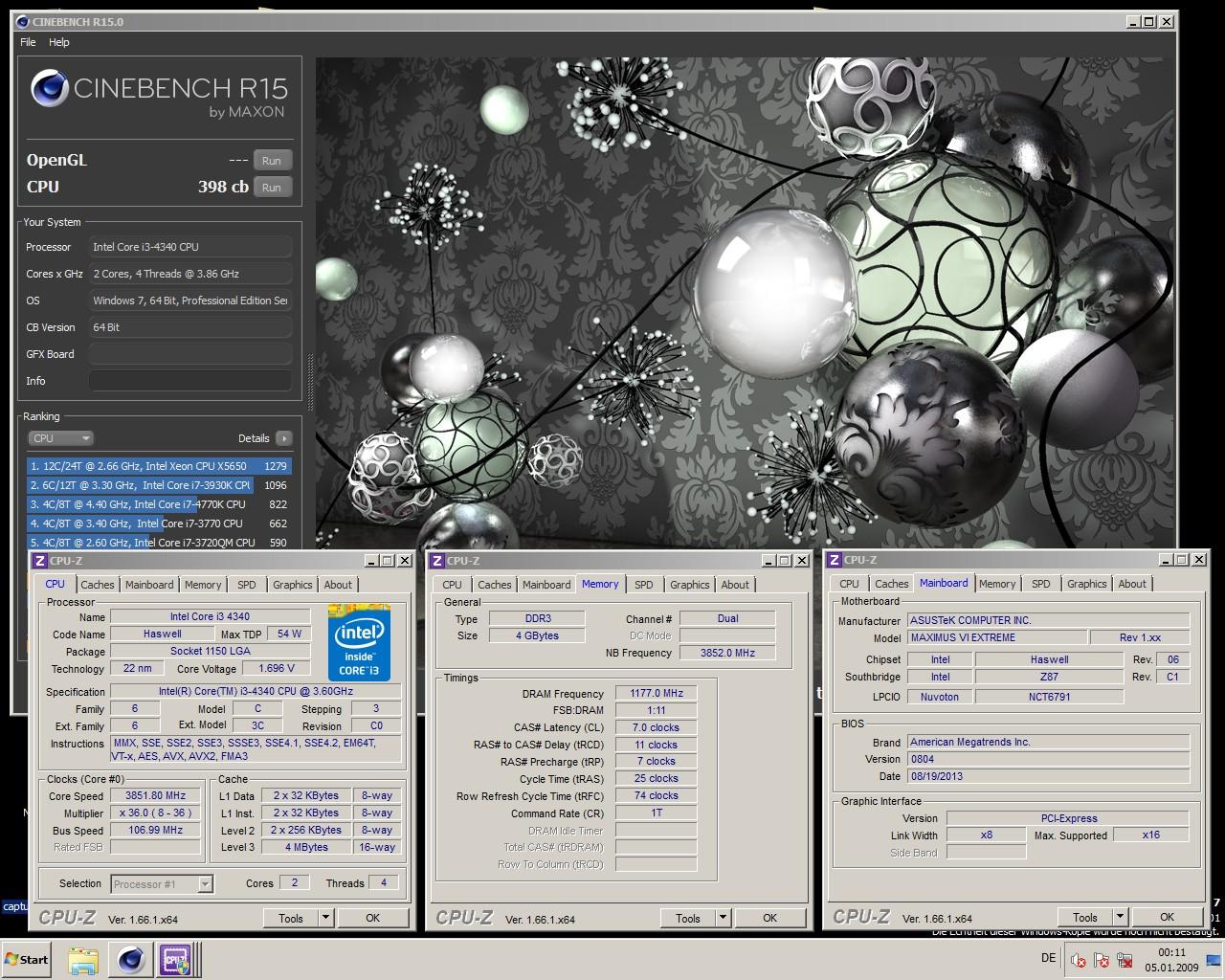Open Tools dropdown arrow in left CPU-Z window
This screenshot has height=980, width=1225.
point(325,918)
